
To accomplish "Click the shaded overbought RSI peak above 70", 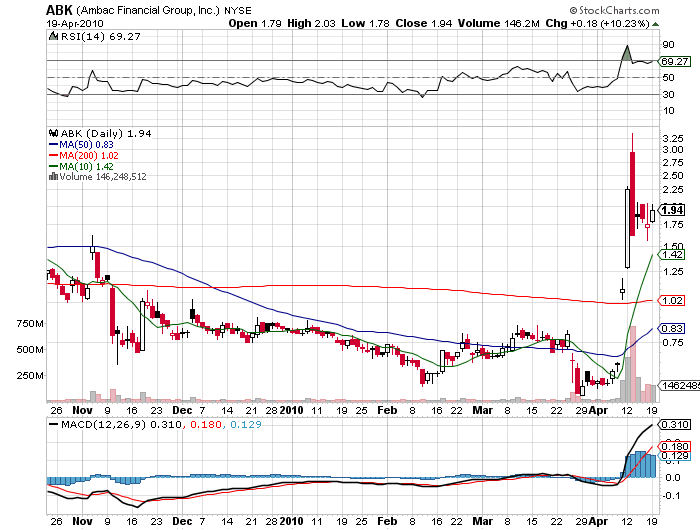I will click(627, 54).
